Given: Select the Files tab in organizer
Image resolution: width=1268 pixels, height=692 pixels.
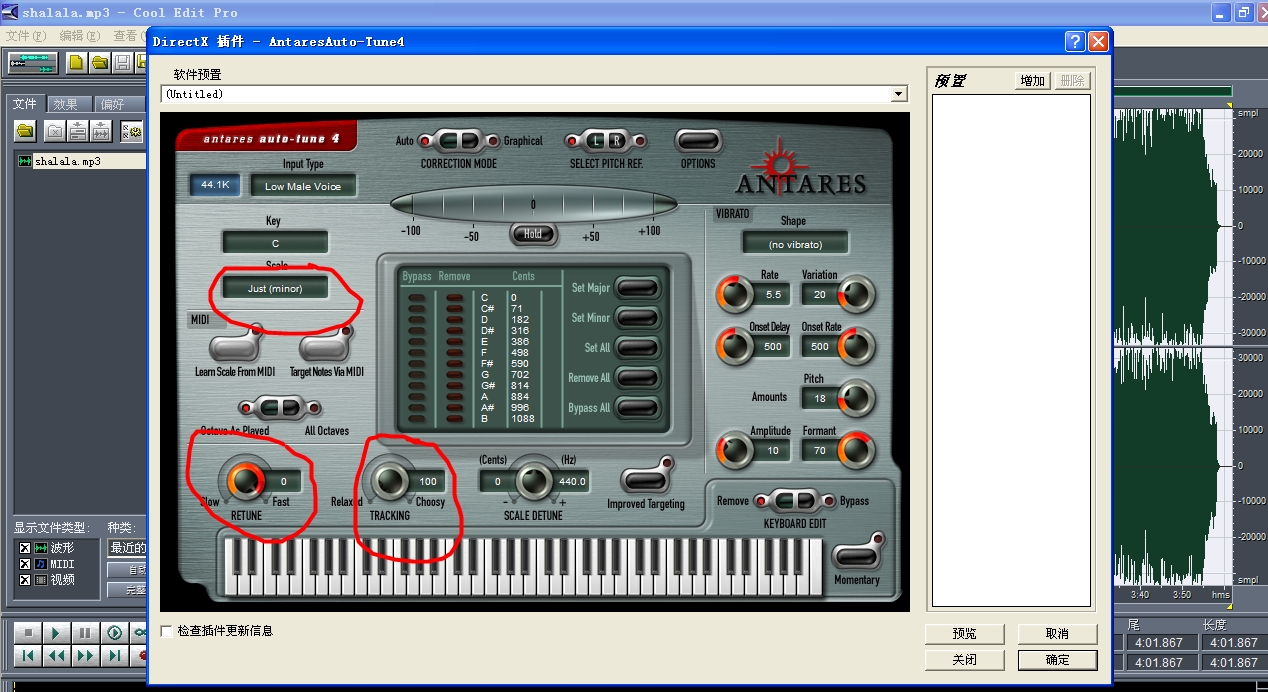Looking at the screenshot, I should click(x=25, y=104).
